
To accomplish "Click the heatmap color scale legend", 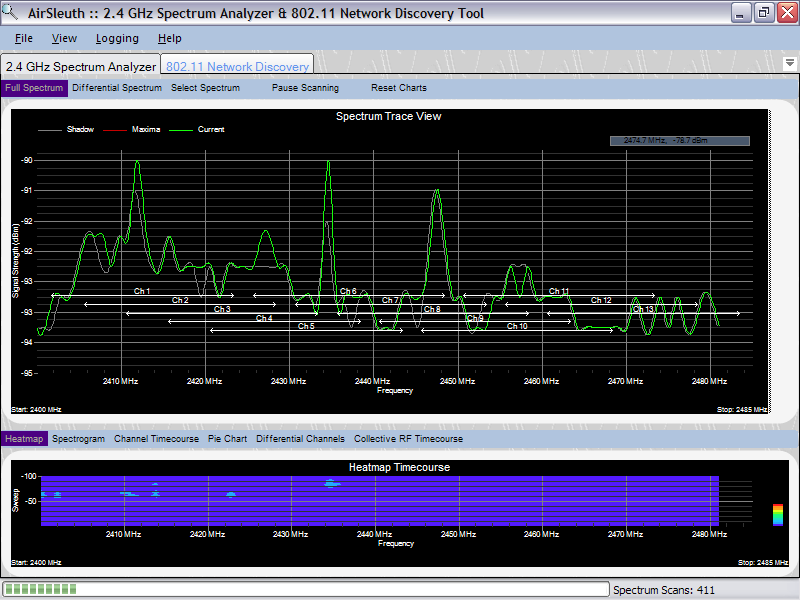I will (778, 515).
